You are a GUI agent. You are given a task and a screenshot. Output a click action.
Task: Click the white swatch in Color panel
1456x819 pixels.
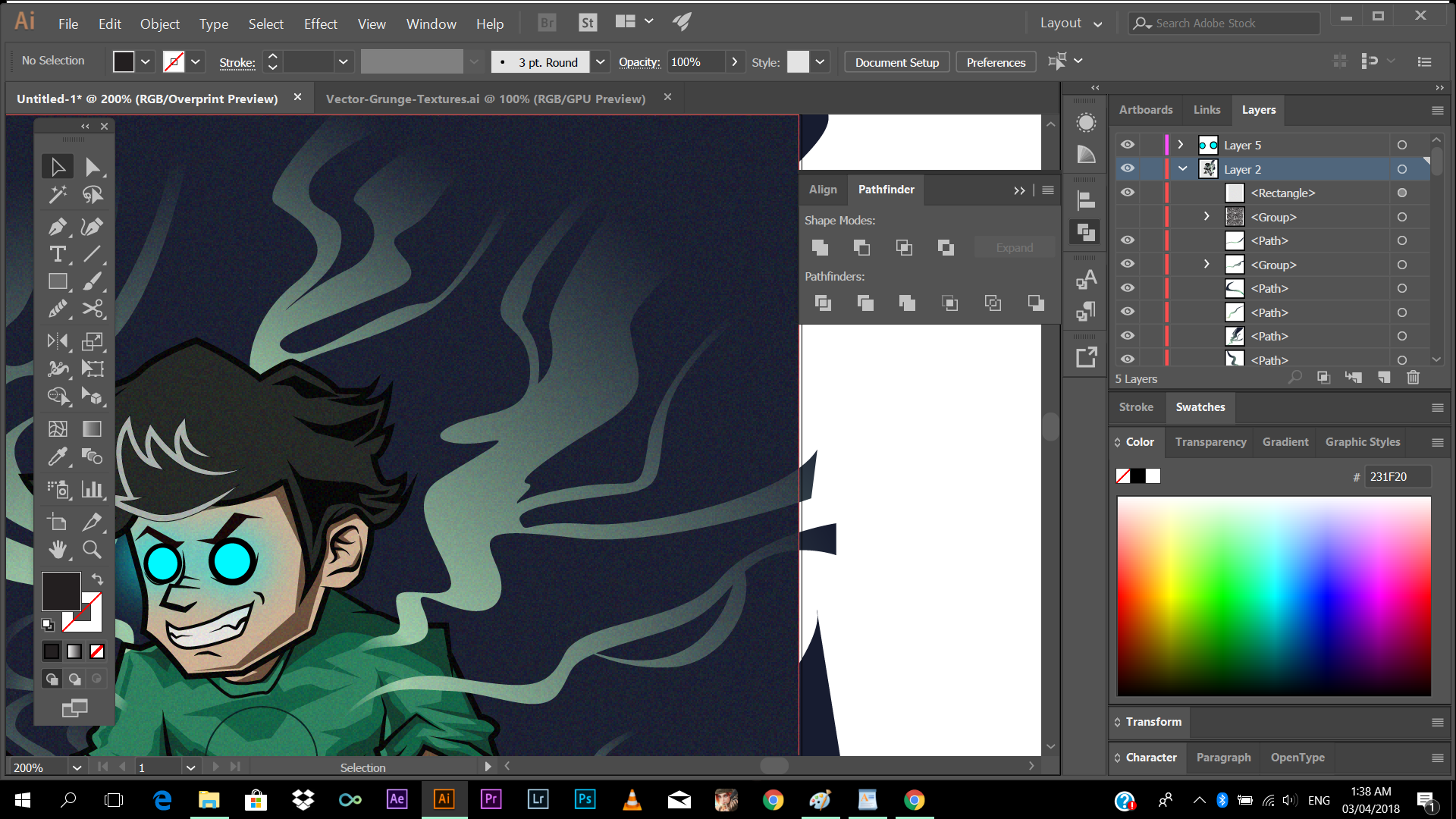pos(1153,476)
